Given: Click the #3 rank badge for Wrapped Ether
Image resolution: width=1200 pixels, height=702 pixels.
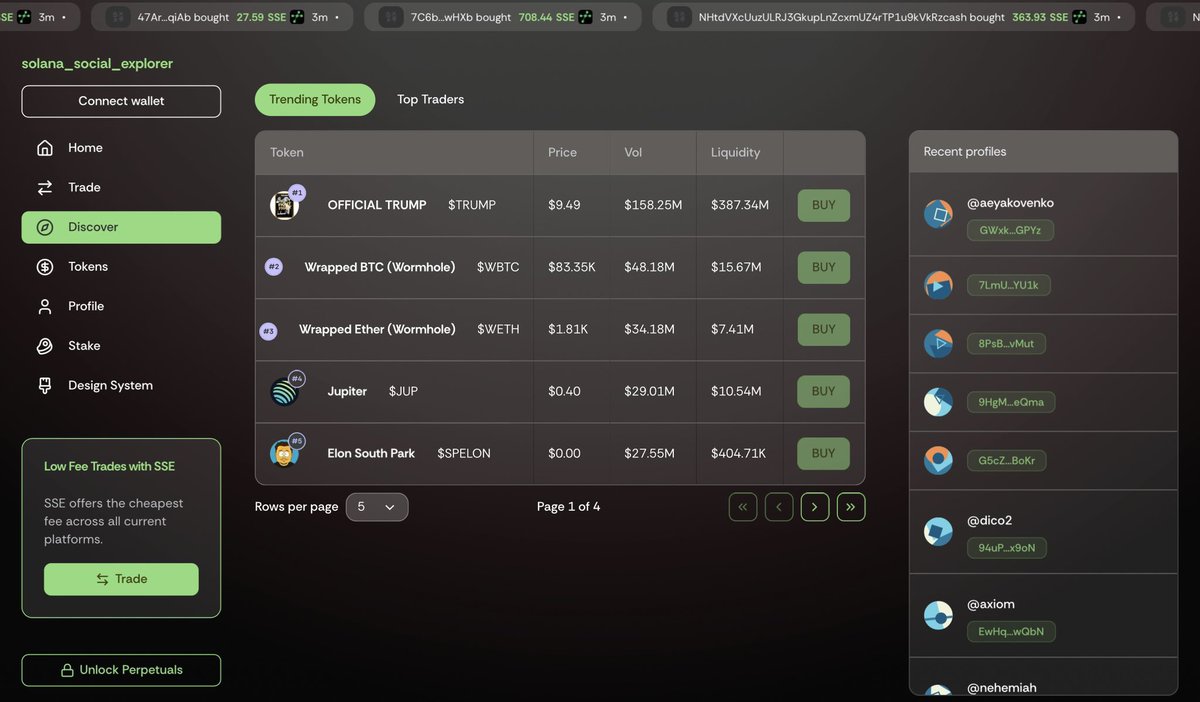Looking at the screenshot, I should click(x=268, y=331).
